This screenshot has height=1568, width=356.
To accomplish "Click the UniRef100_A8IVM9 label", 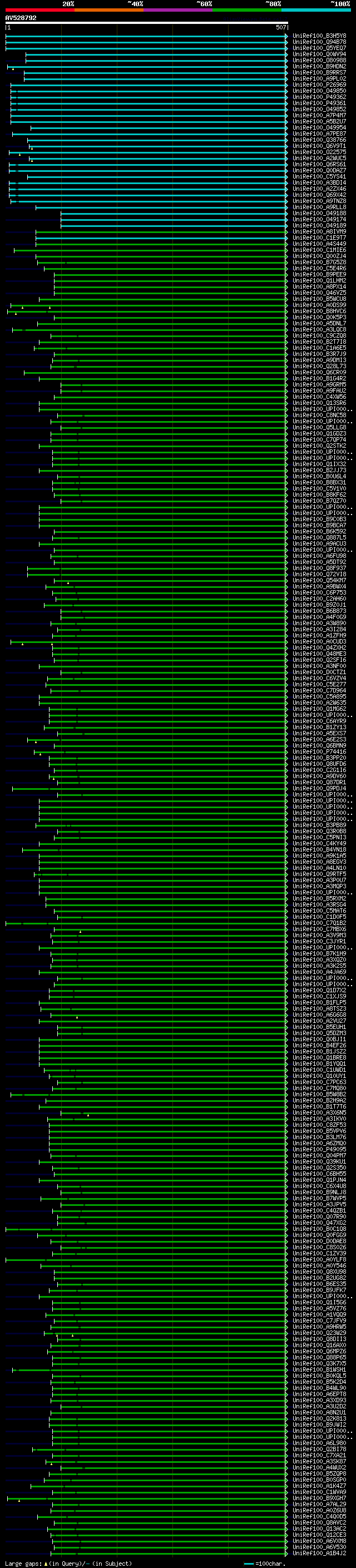I will 319,231.
